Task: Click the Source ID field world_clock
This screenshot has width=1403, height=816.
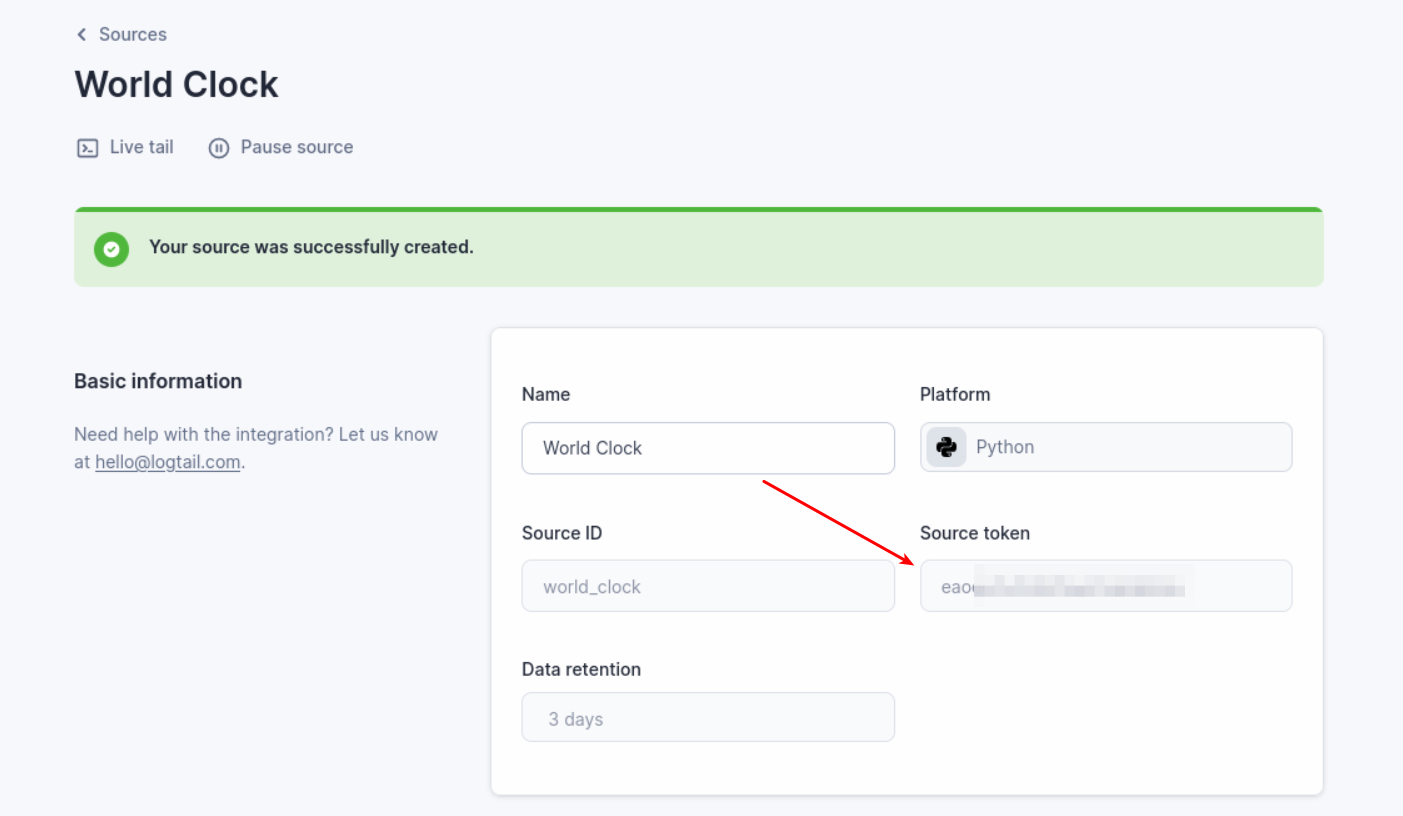Action: click(x=708, y=586)
